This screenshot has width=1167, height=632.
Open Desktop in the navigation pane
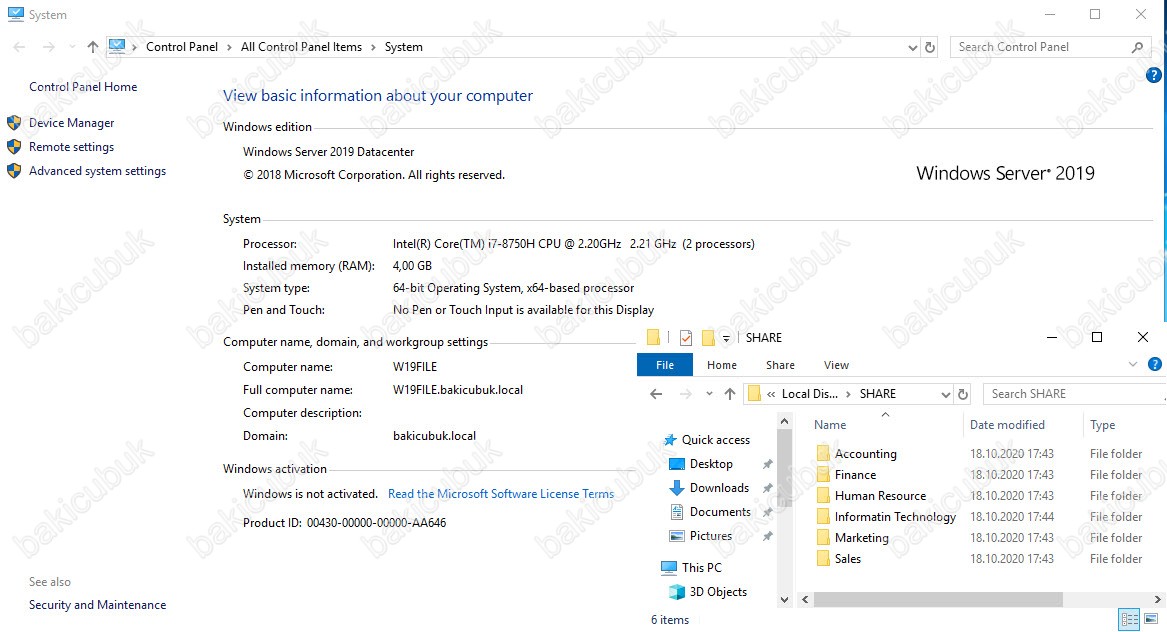tap(711, 464)
